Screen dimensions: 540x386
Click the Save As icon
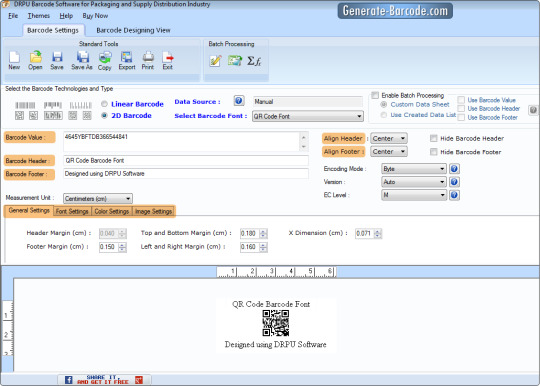click(82, 61)
